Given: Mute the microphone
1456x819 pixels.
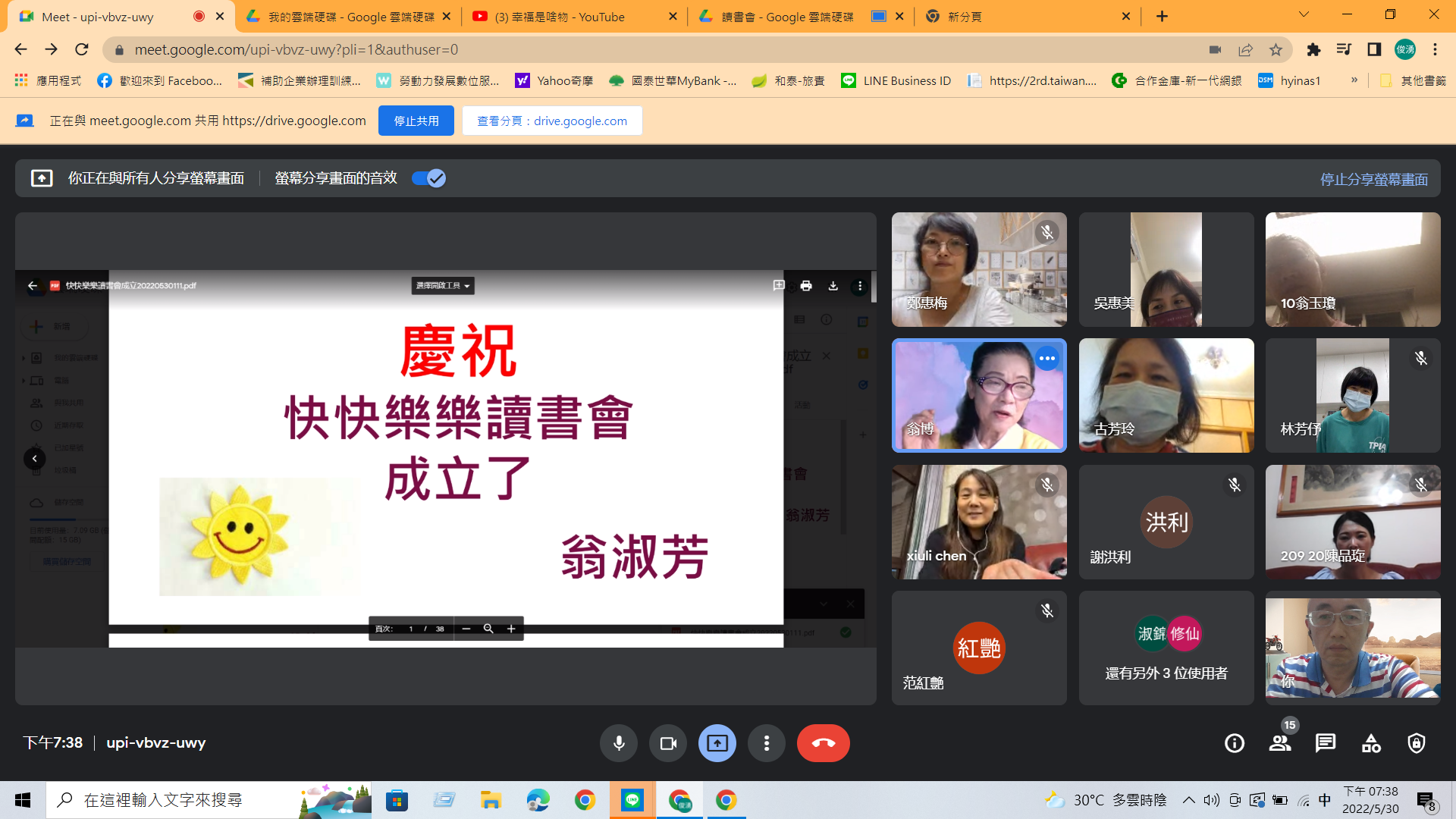Looking at the screenshot, I should click(619, 743).
